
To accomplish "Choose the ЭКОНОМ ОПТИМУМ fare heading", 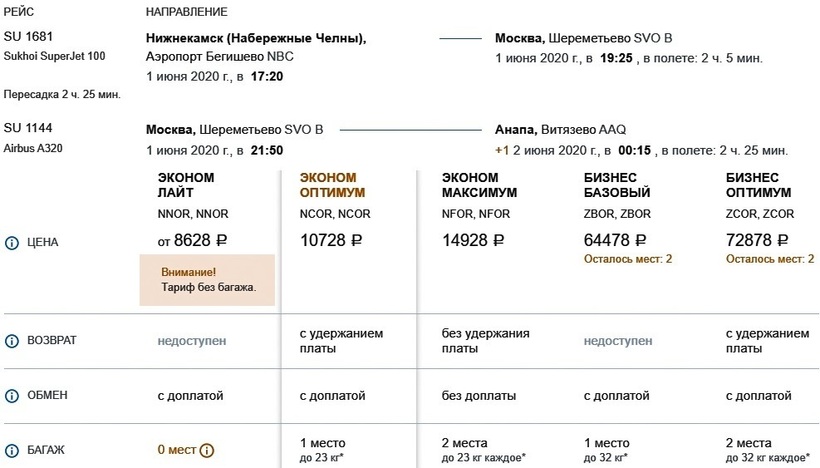I will (333, 185).
